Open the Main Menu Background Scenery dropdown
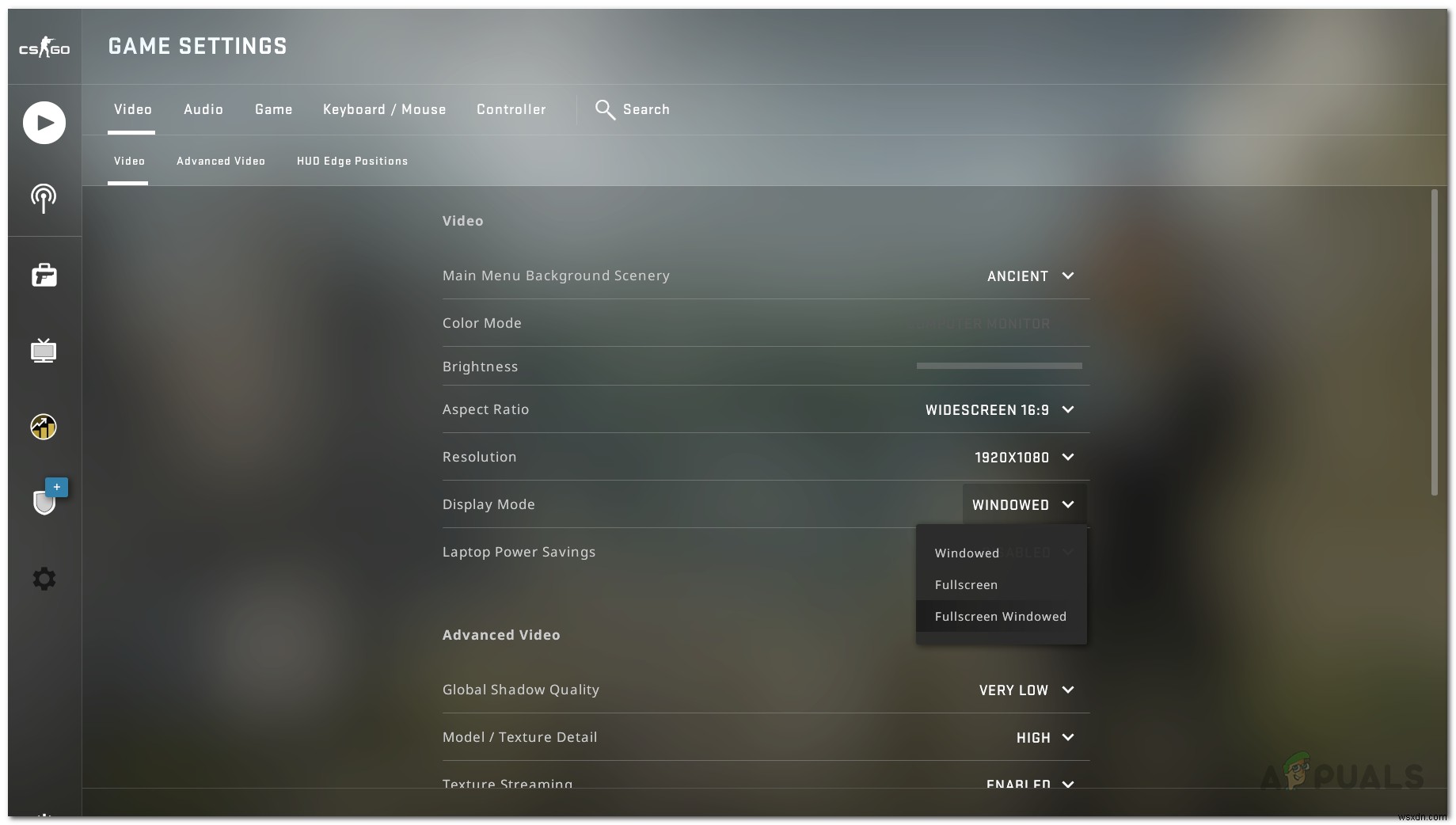This screenshot has width=1456, height=825. pyautogui.click(x=1031, y=276)
